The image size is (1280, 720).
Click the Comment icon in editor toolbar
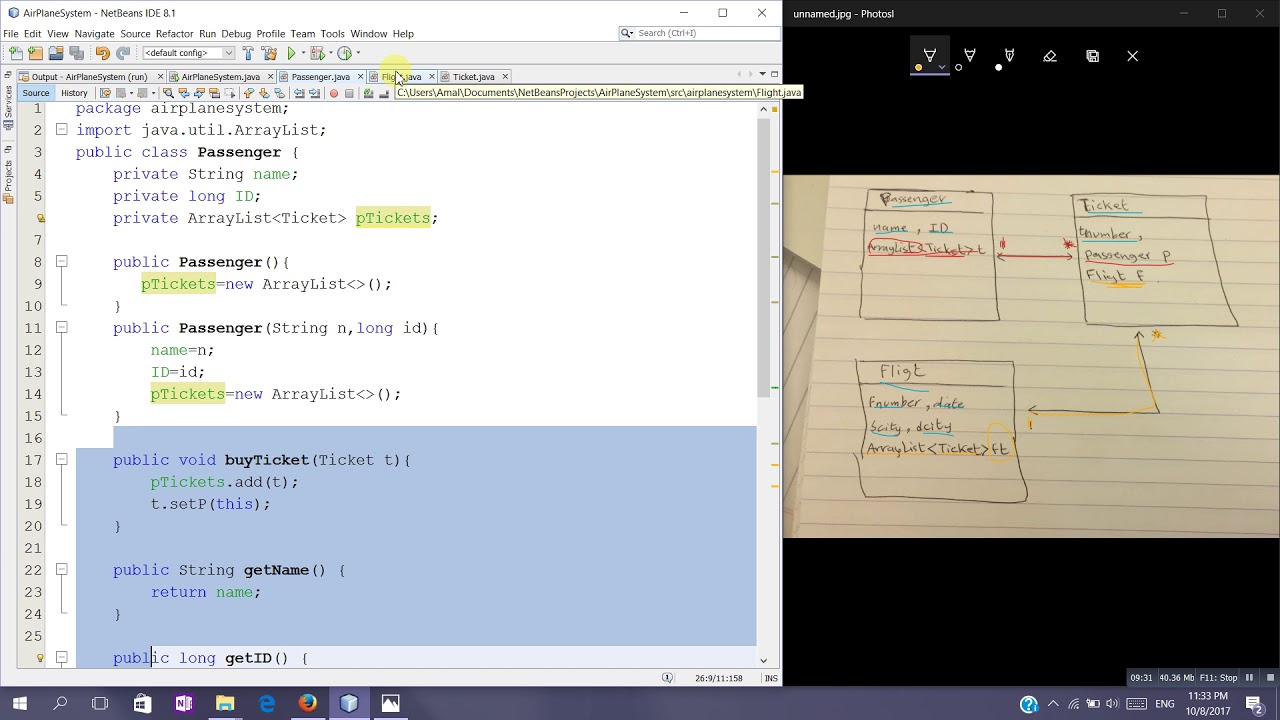(x=369, y=93)
